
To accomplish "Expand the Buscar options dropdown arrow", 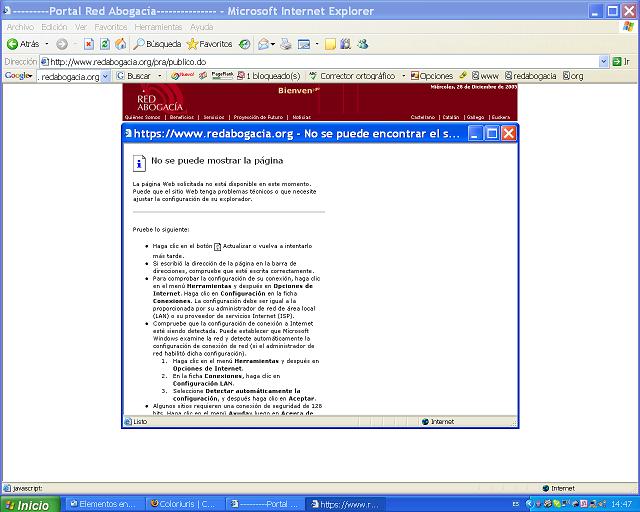I will coord(160,76).
